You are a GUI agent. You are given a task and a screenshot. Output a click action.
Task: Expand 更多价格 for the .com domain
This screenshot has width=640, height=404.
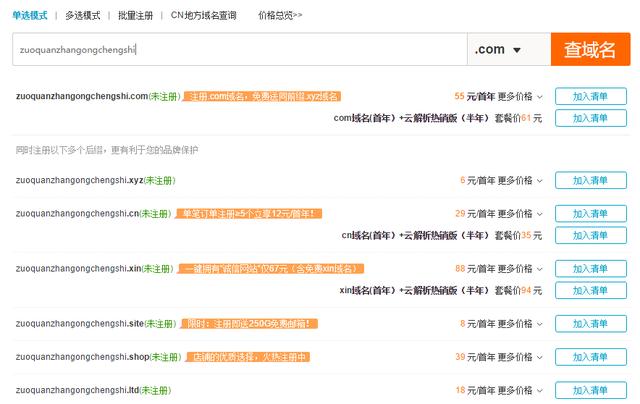coord(520,97)
